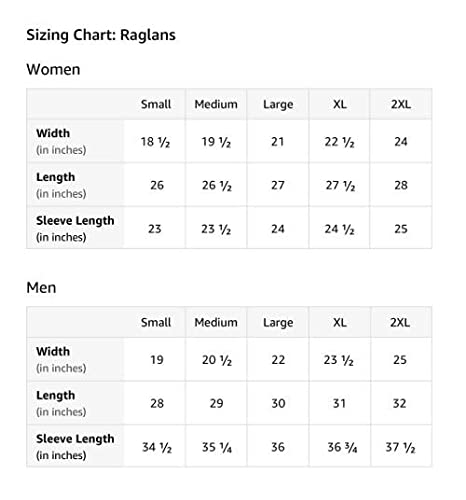This screenshot has height=500, width=466.
Task: Click the Sizing Chart: Raglans title
Action: coord(101,35)
